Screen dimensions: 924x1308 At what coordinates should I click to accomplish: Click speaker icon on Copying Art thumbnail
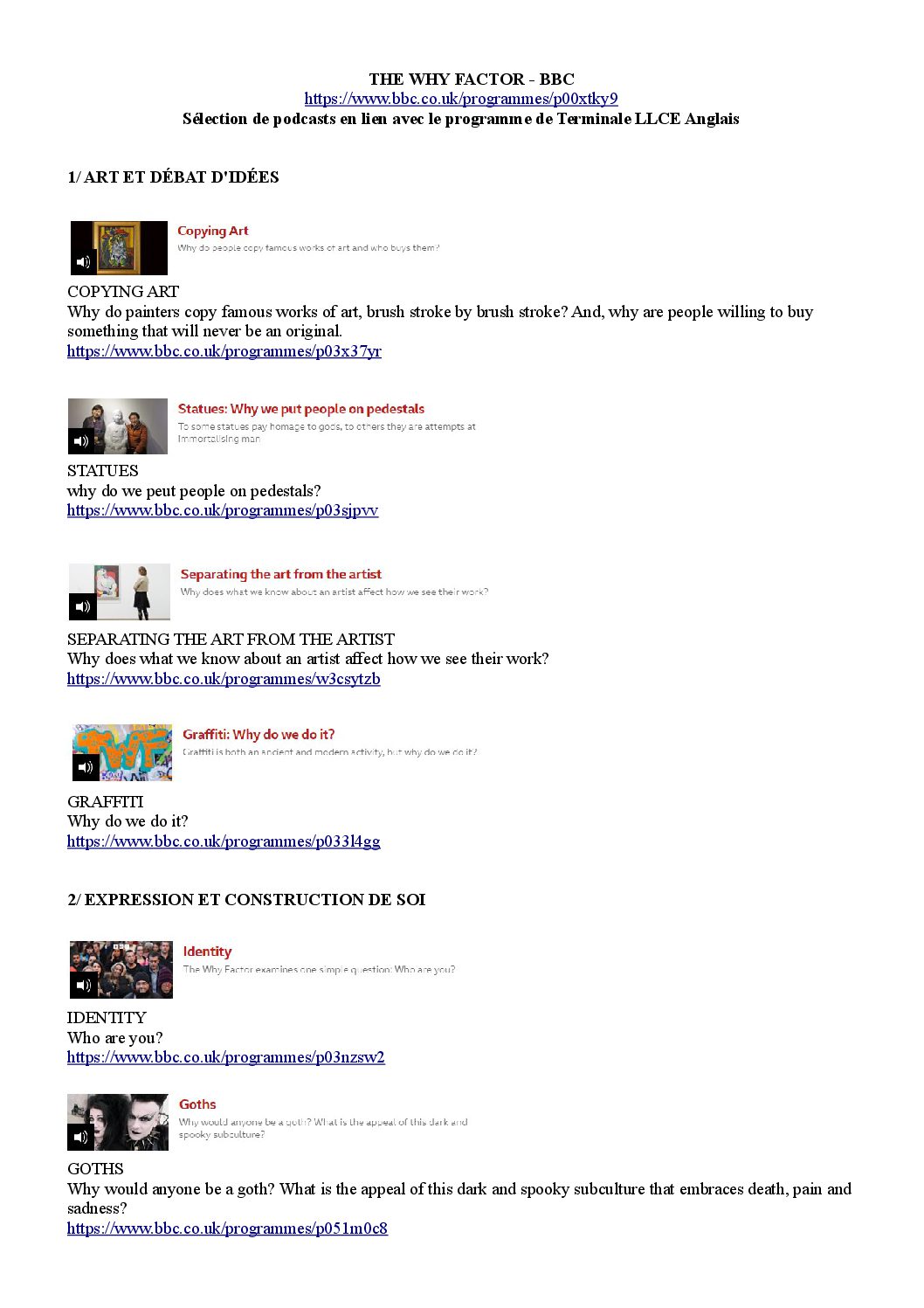[84, 262]
